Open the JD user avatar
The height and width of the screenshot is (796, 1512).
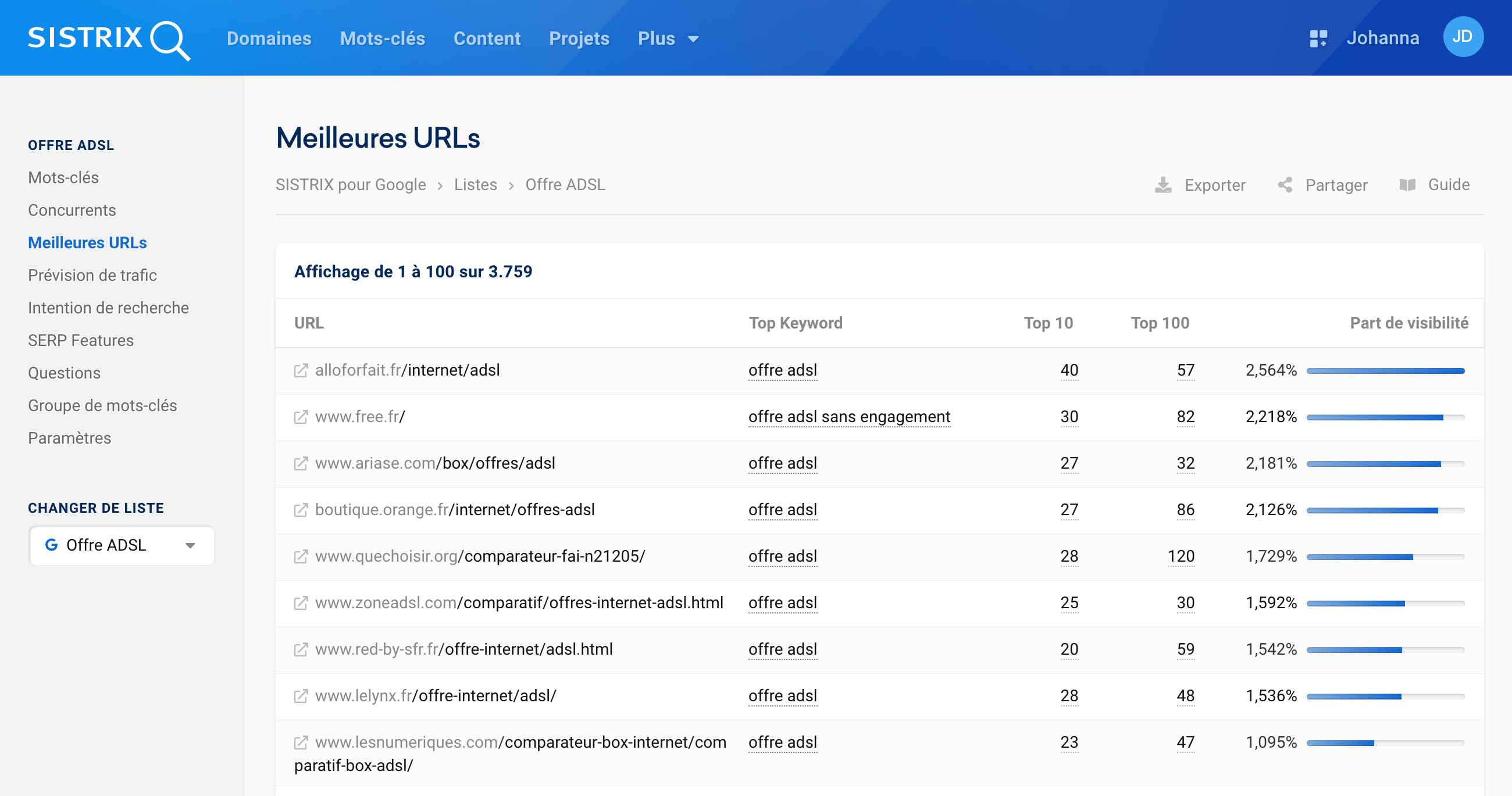pyautogui.click(x=1463, y=37)
